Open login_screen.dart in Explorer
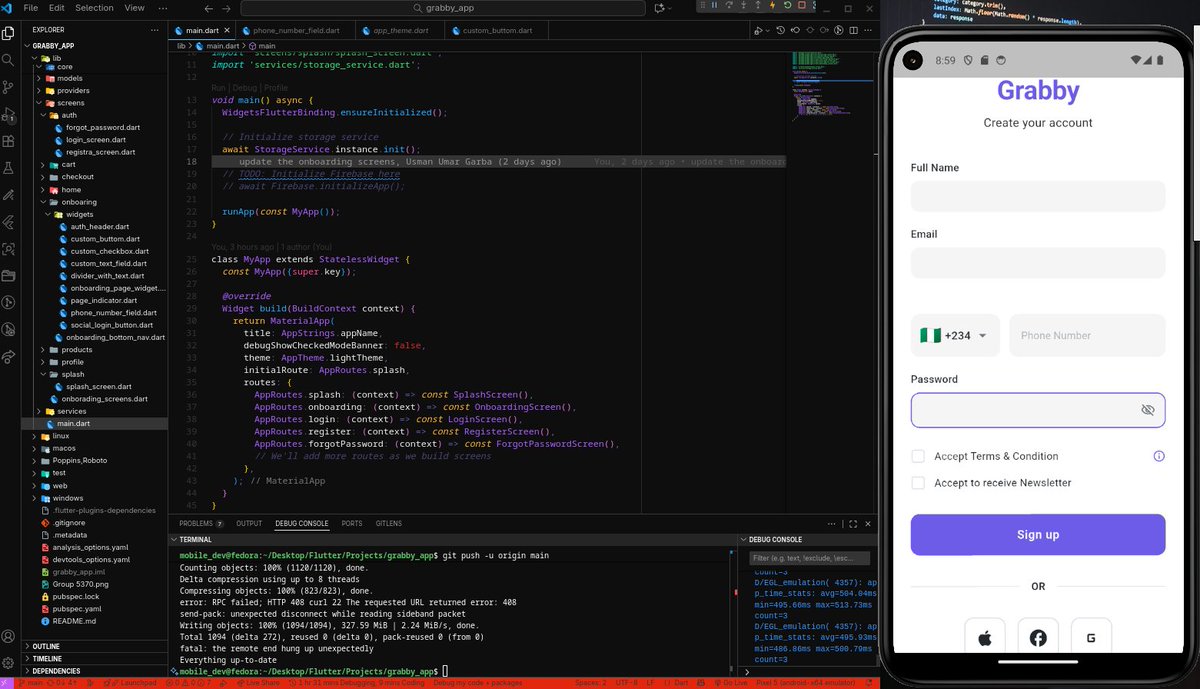This screenshot has height=689, width=1200. pyautogui.click(x=96, y=140)
